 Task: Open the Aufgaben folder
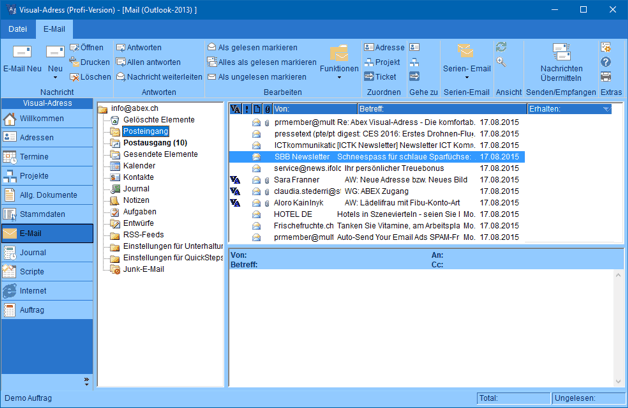(x=139, y=212)
